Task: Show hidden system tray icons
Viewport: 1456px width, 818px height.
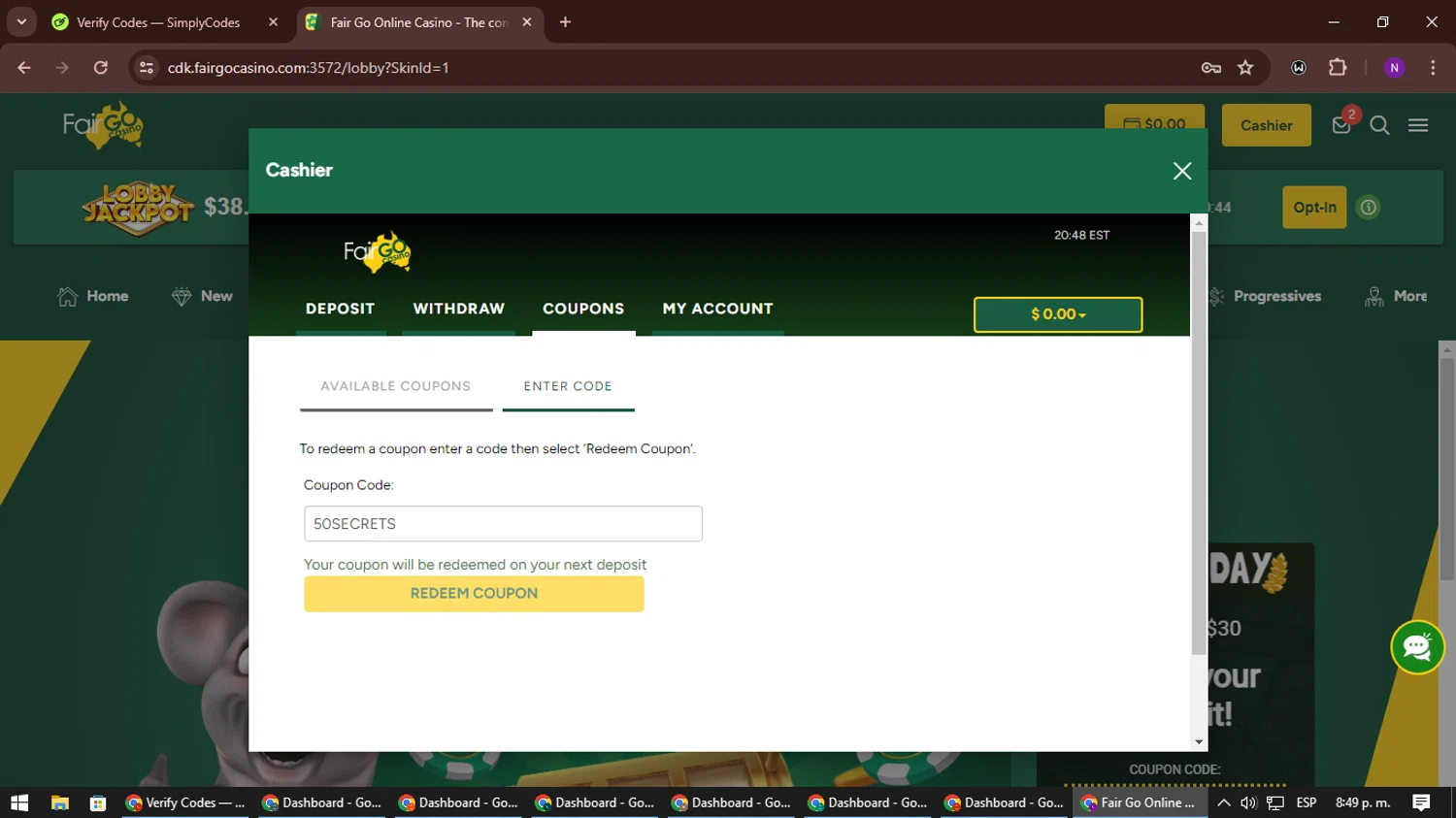Action: (x=1224, y=802)
